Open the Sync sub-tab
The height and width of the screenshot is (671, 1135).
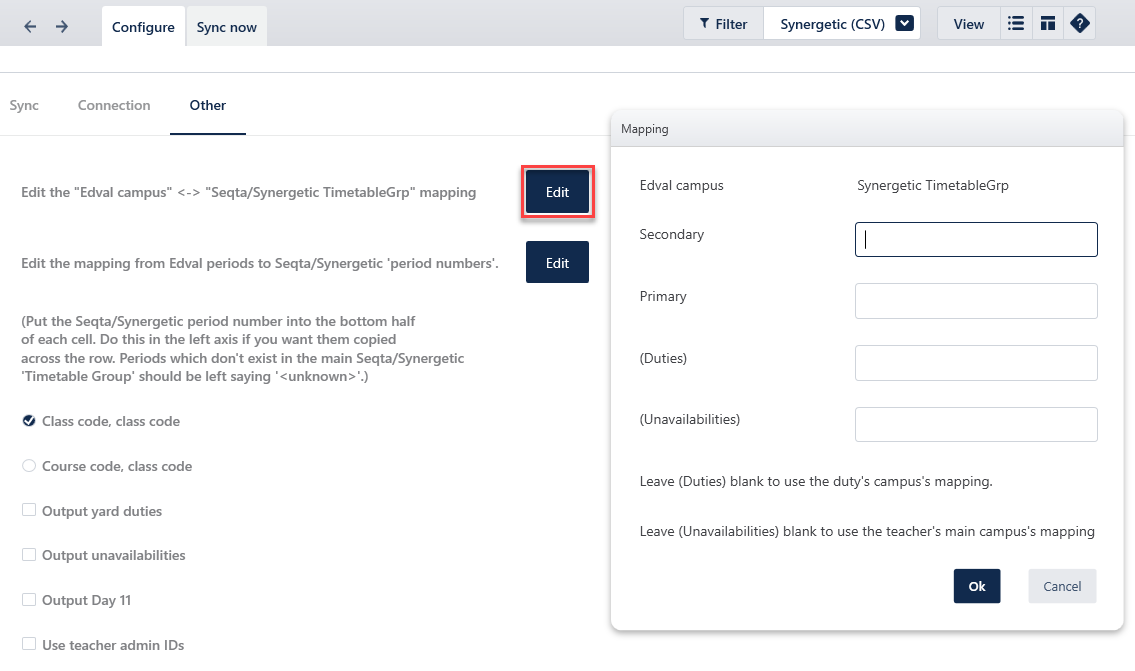(24, 105)
